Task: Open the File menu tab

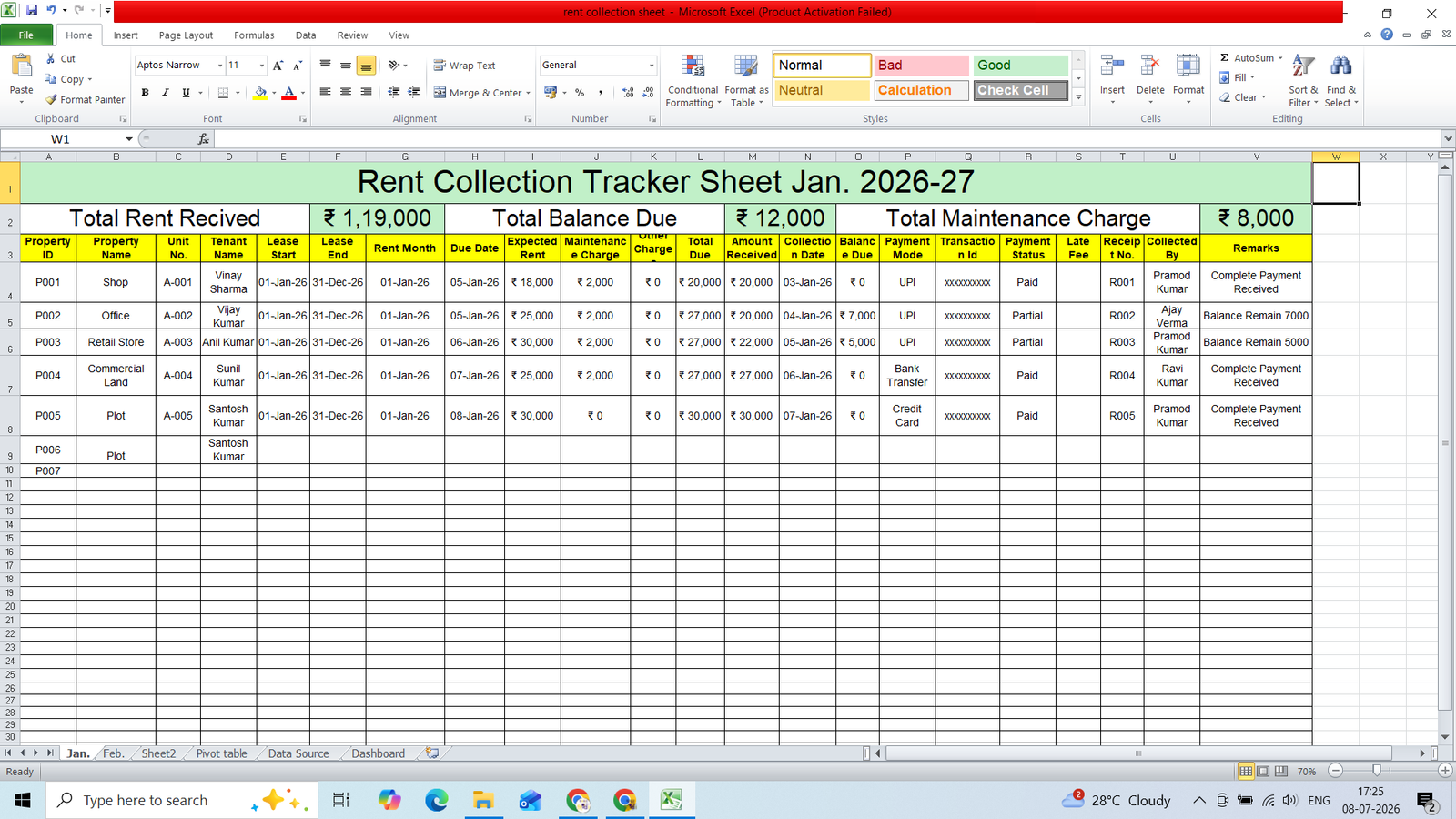Action: [x=25, y=35]
